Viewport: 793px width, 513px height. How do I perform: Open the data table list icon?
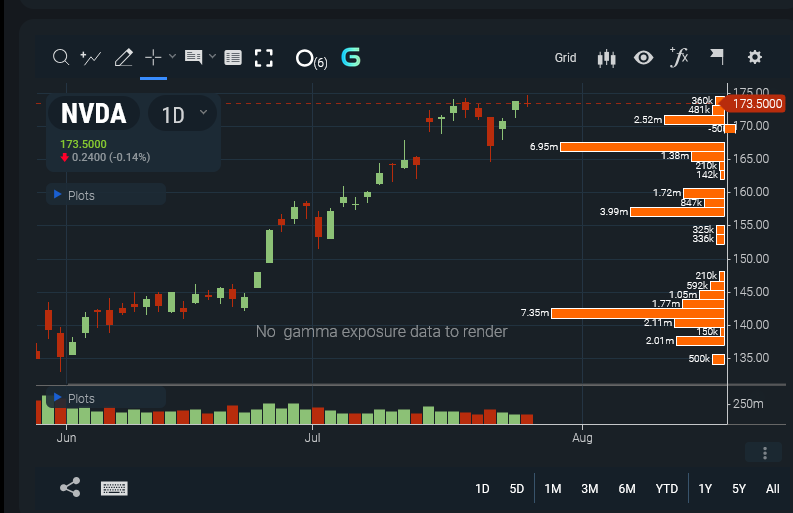point(233,58)
